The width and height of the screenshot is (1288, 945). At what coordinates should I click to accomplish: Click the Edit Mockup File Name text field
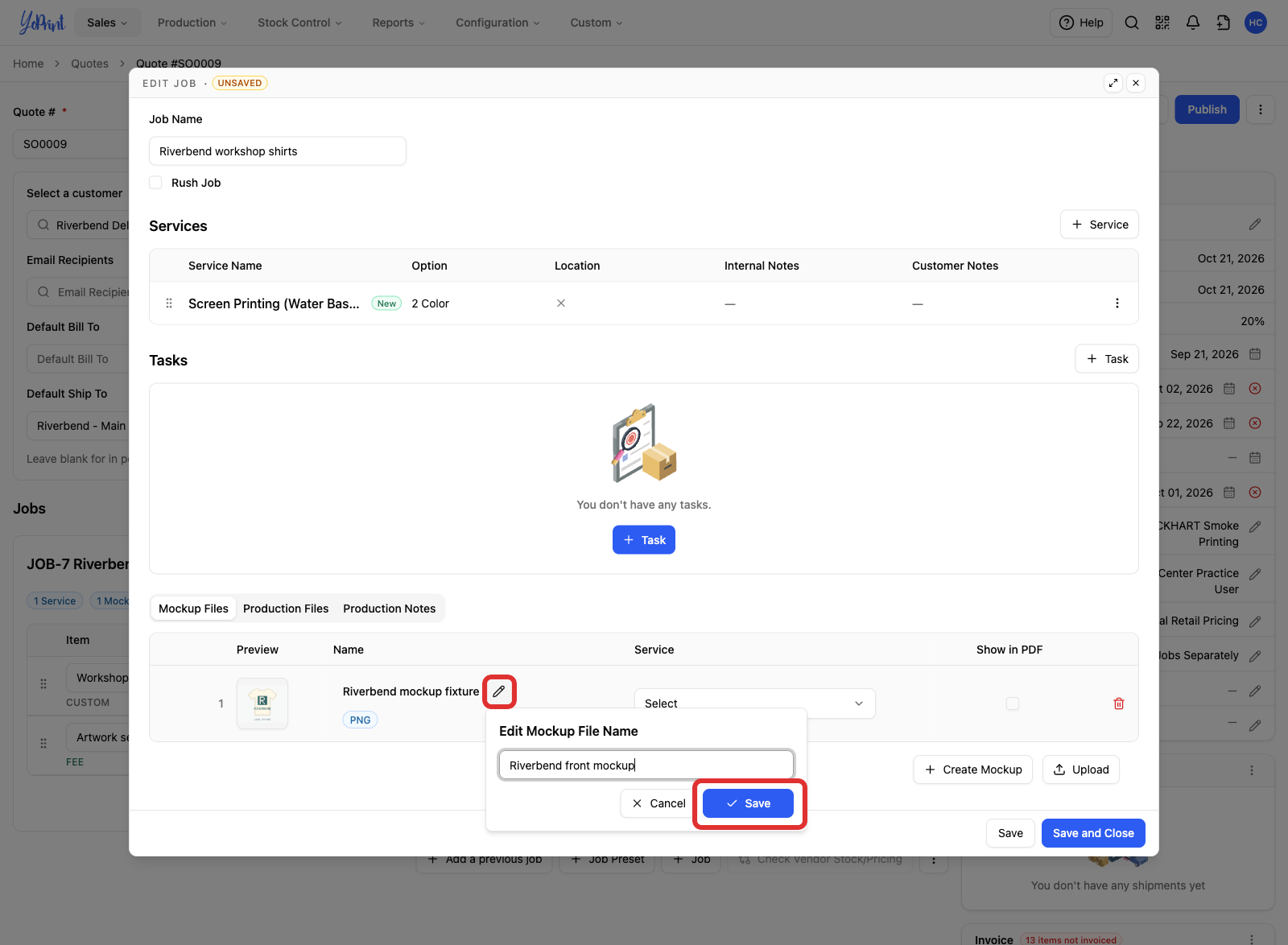(646, 765)
